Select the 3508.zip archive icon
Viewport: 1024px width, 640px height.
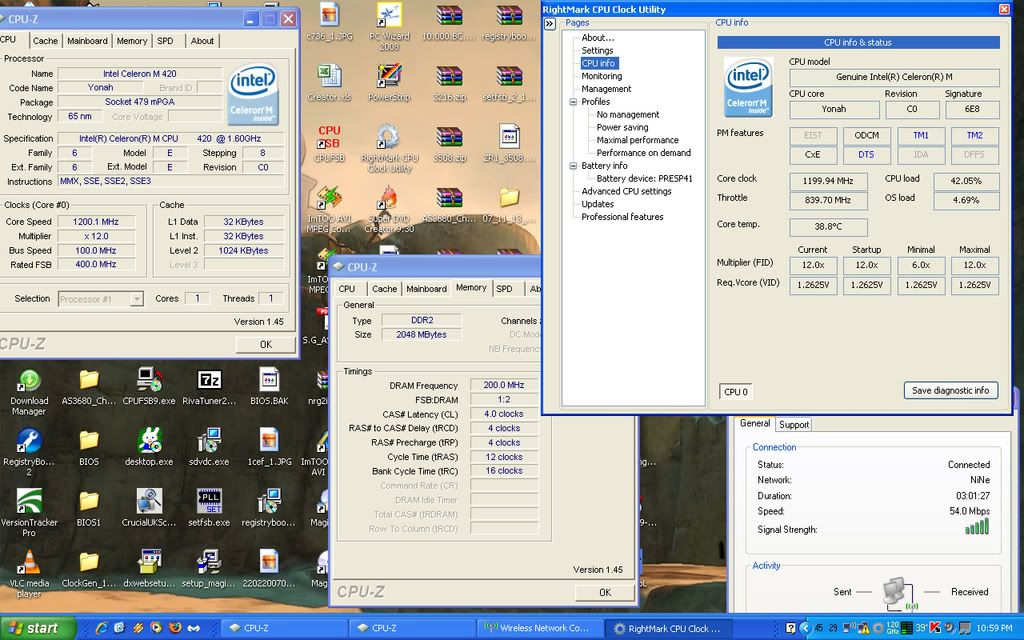(x=449, y=143)
